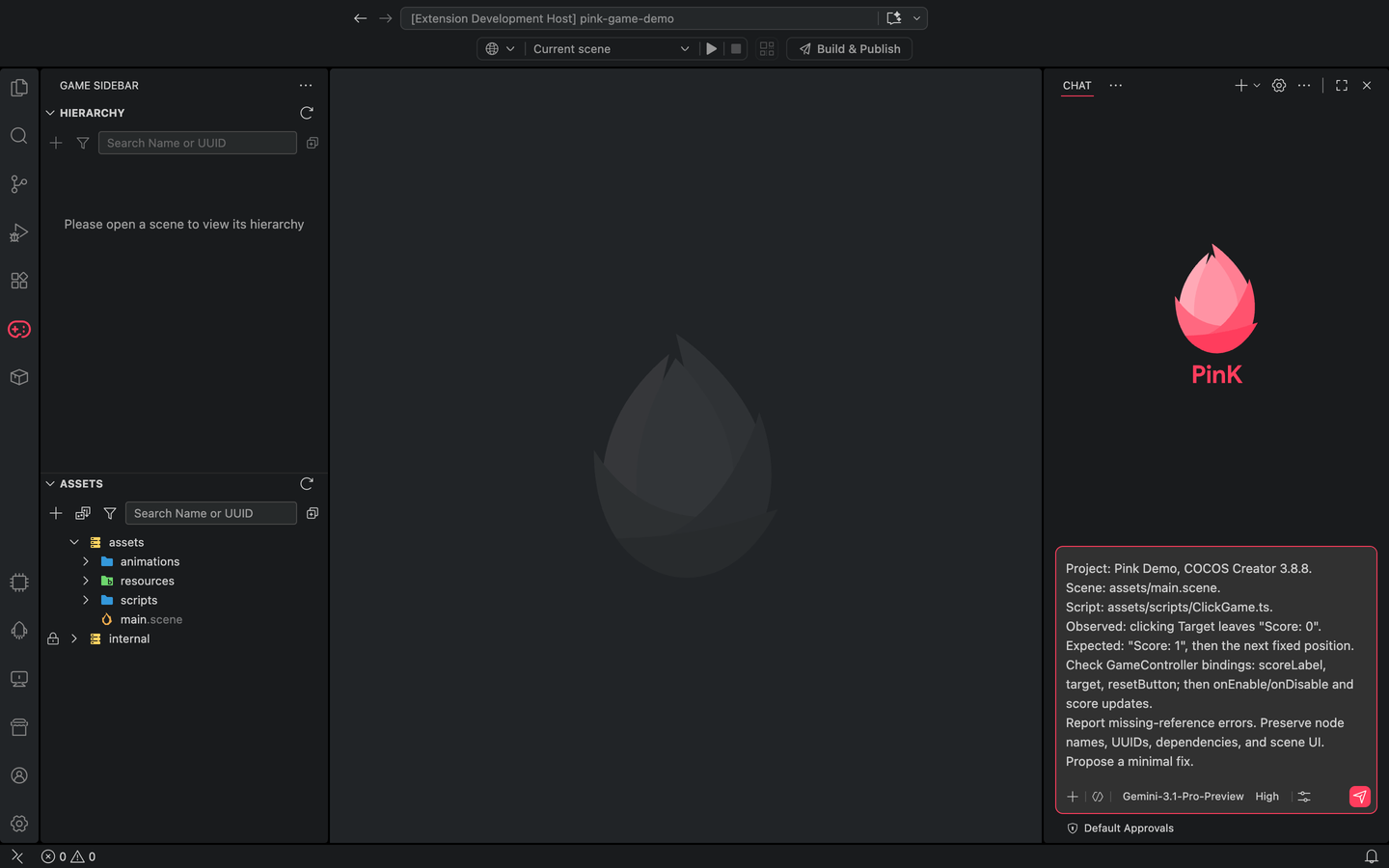Refresh the Assets panel
1389x868 pixels.
pyautogui.click(x=307, y=484)
